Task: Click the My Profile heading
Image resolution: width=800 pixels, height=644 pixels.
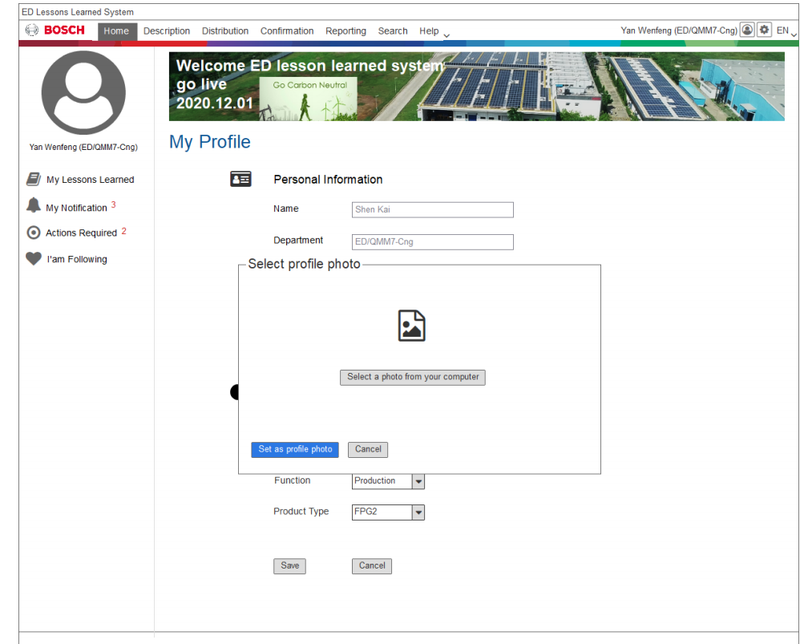Action: pyautogui.click(x=210, y=142)
